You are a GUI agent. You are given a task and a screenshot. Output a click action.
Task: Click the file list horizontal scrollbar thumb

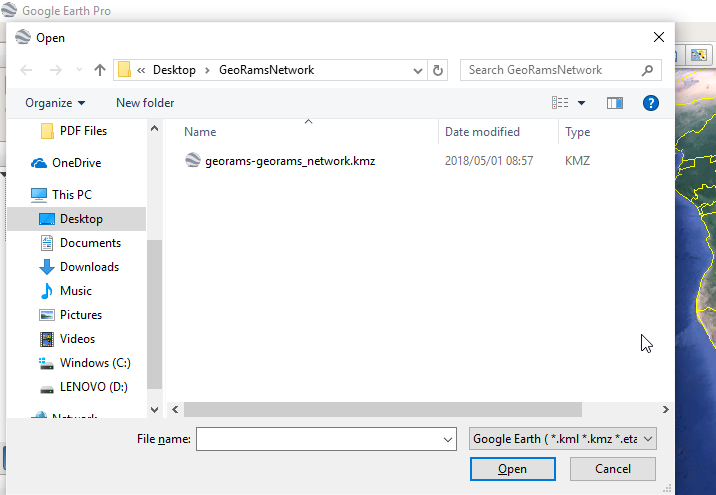pos(383,410)
